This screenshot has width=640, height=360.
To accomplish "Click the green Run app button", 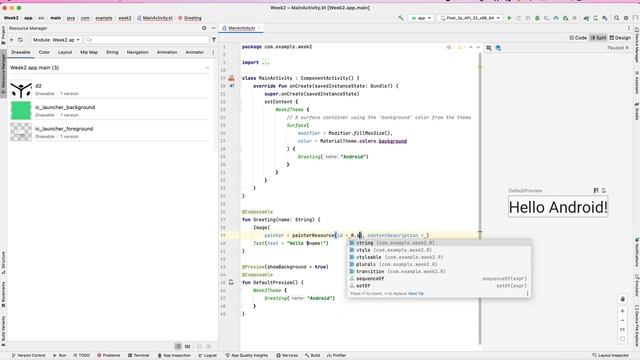I will pyautogui.click(x=509, y=18).
